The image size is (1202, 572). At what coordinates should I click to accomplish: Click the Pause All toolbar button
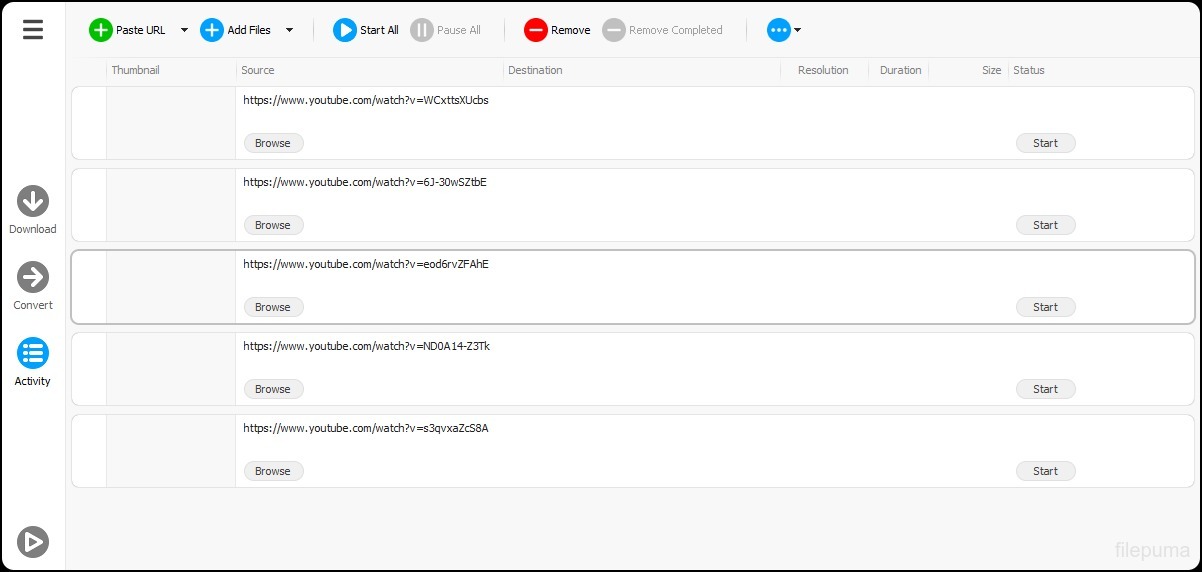click(x=446, y=30)
